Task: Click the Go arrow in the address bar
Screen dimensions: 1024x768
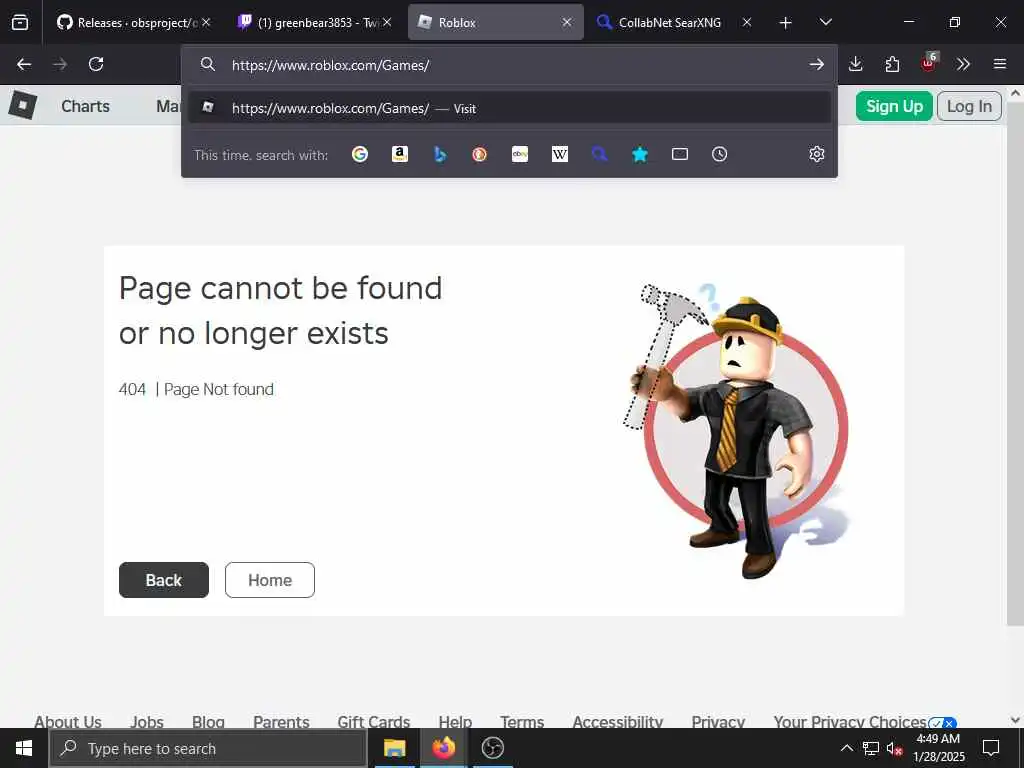Action: pyautogui.click(x=816, y=64)
